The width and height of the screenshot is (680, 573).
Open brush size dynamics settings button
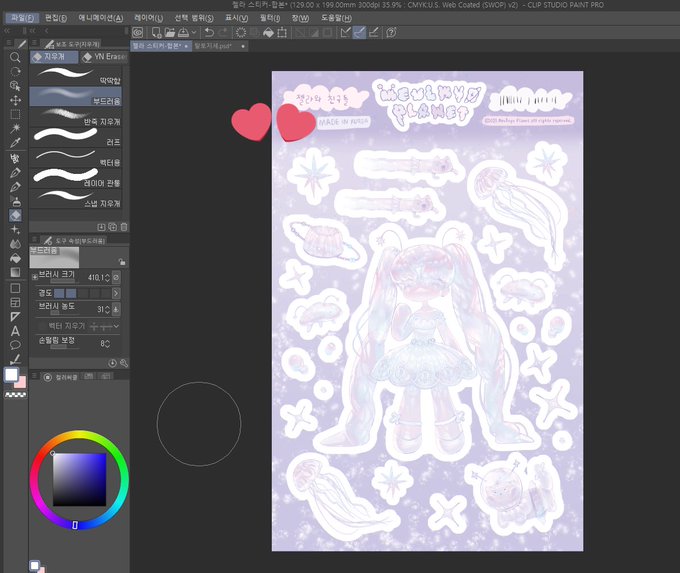(x=116, y=277)
